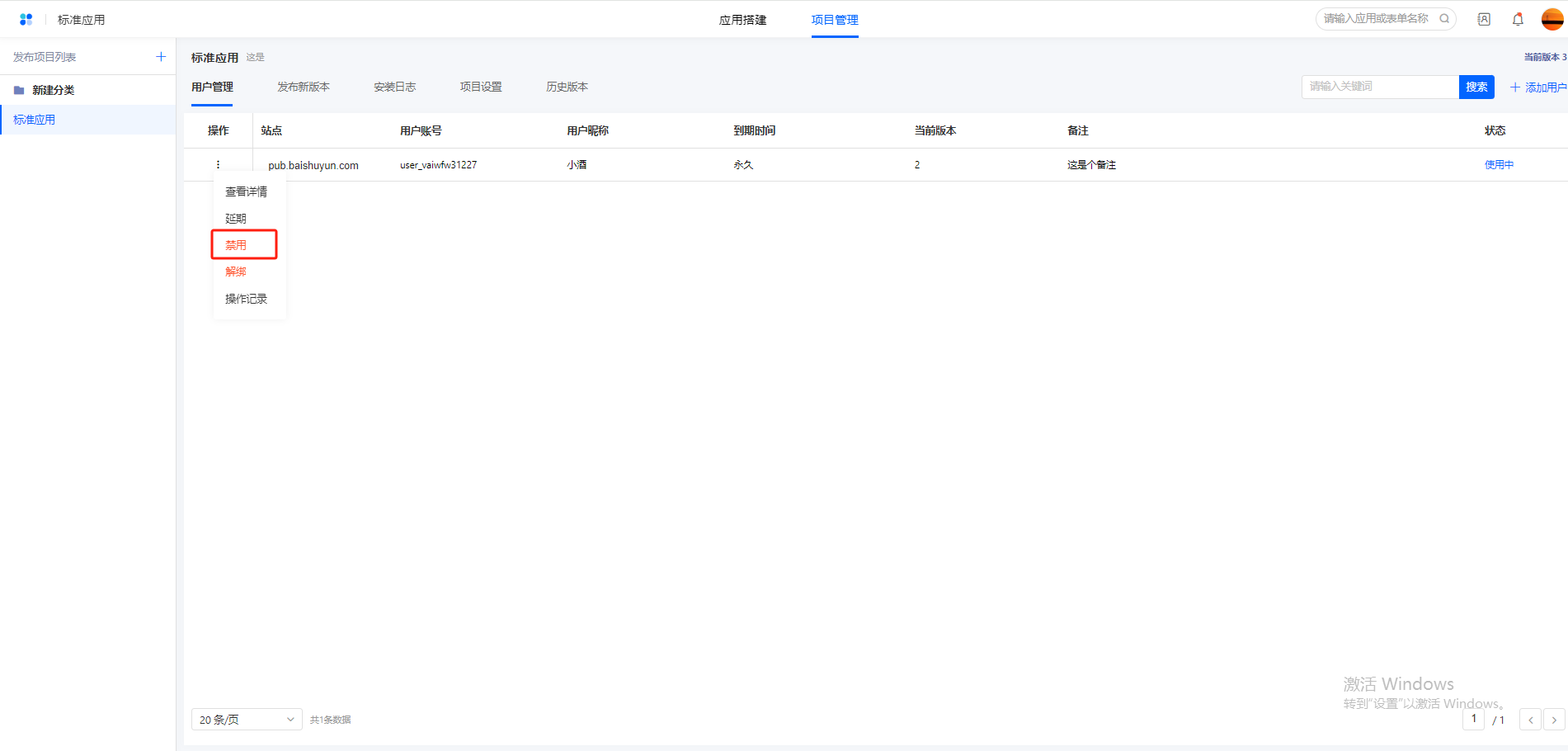This screenshot has height=751, width=1568.
Task: Choose 禁用 from the context menu
Action: click(x=236, y=245)
